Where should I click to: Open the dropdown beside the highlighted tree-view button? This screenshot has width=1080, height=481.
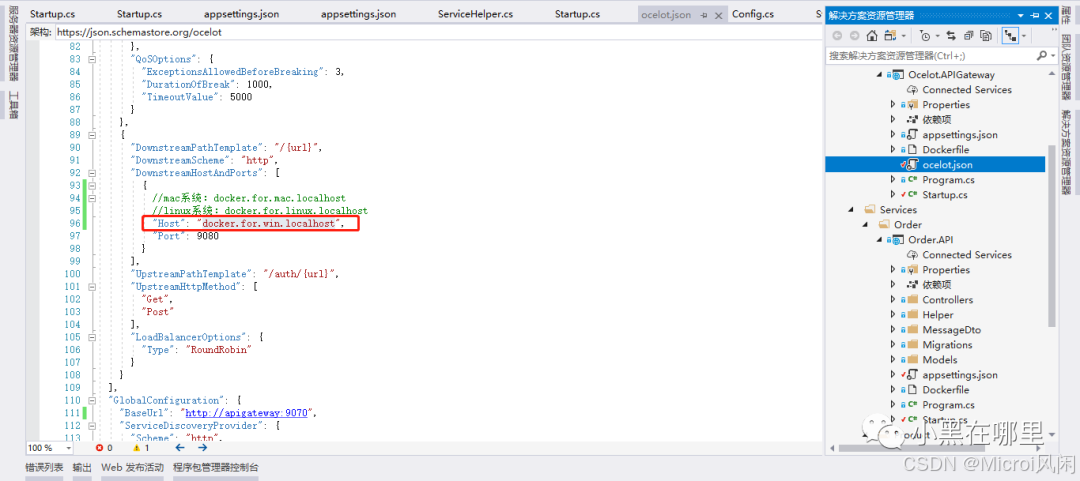1024,36
